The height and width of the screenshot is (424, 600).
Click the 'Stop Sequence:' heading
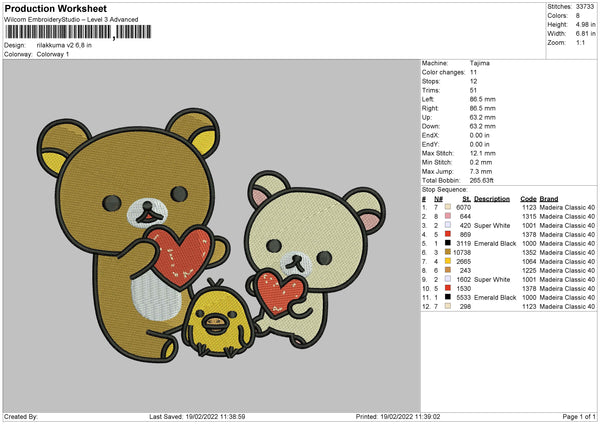pyautogui.click(x=445, y=190)
